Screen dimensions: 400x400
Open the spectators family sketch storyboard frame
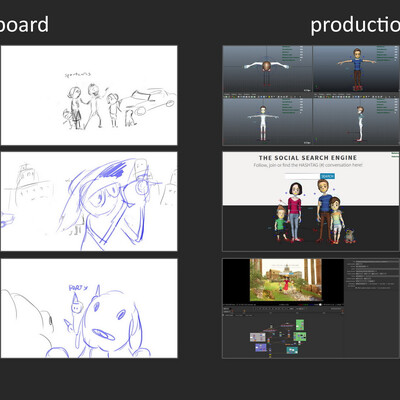click(89, 95)
